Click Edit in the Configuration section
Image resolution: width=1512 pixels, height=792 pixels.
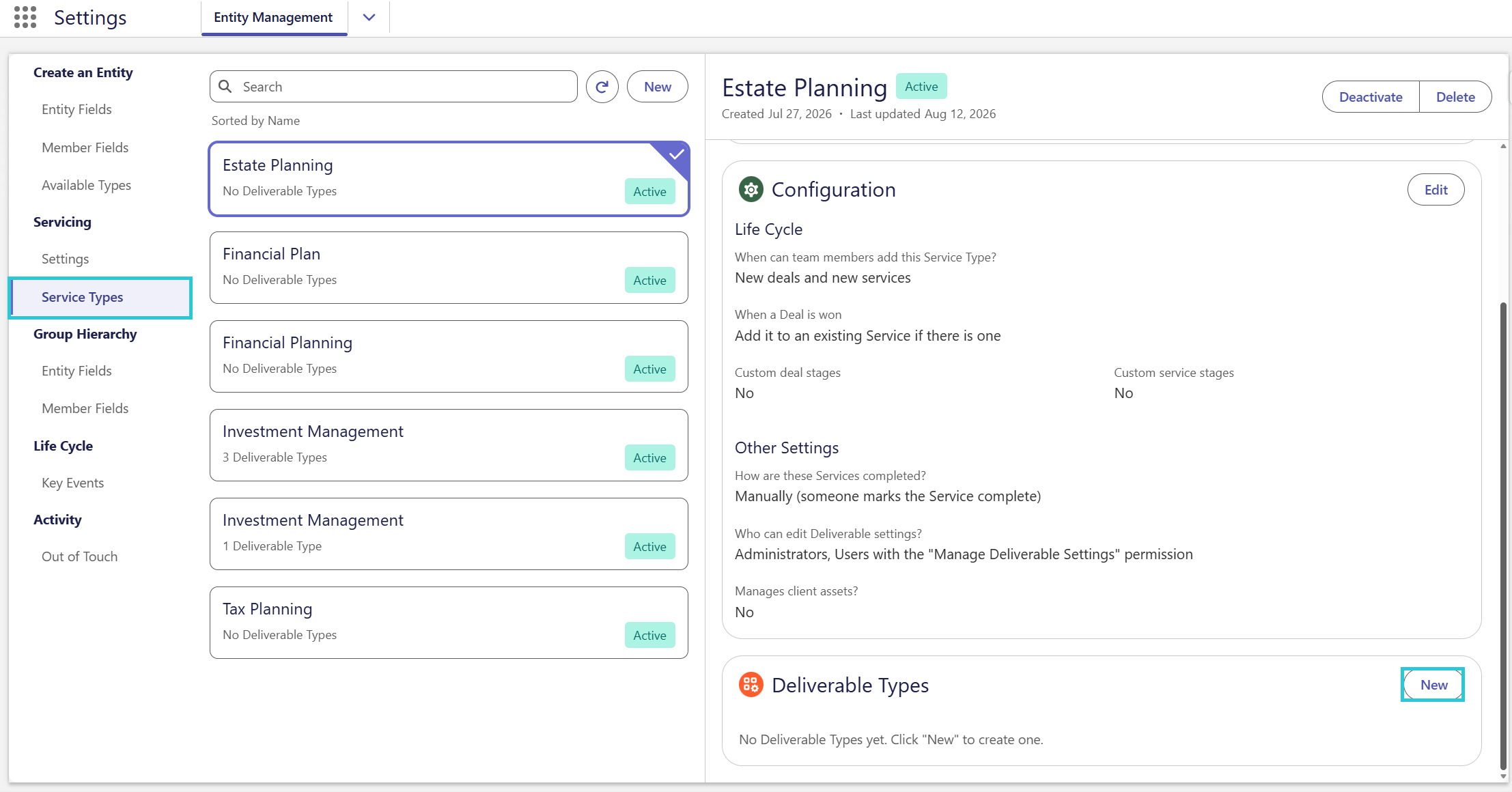tap(1436, 190)
